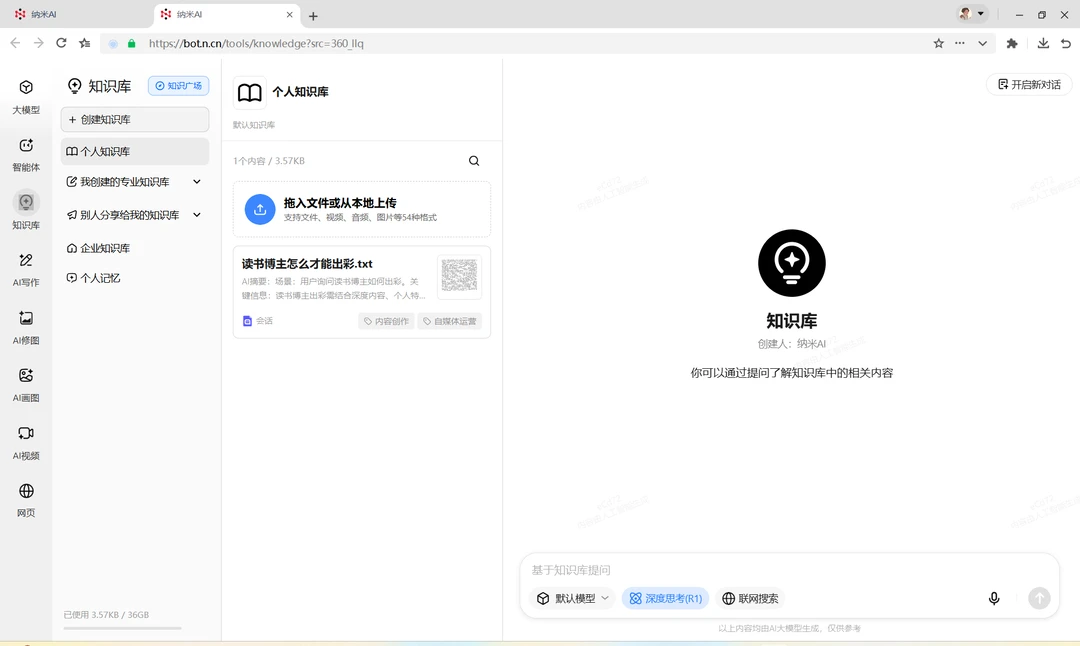The height and width of the screenshot is (646, 1080).
Task: Select 企业知识库 in the sidebar list
Action: click(135, 248)
